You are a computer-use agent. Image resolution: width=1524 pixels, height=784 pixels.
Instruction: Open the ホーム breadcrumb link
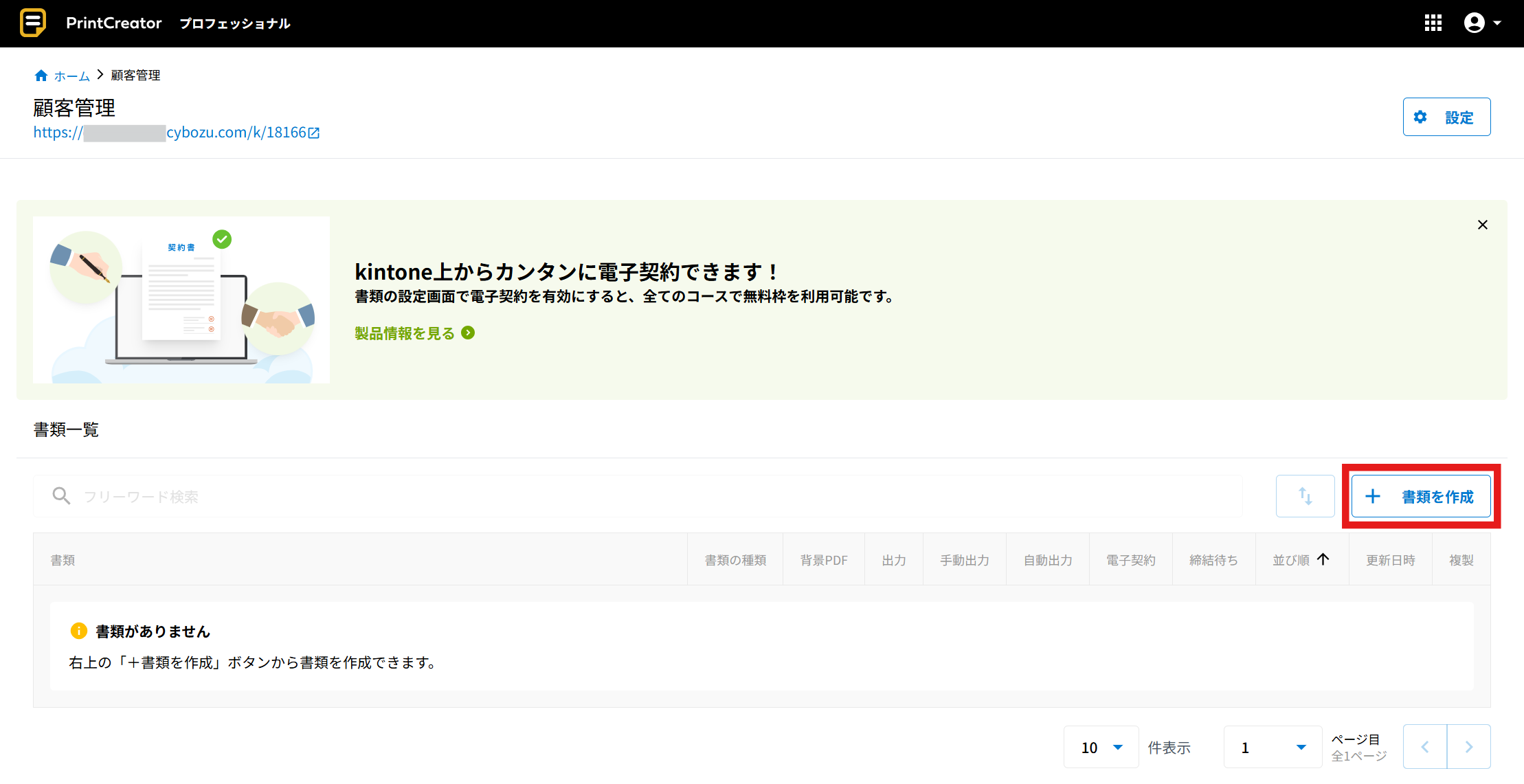[x=72, y=76]
